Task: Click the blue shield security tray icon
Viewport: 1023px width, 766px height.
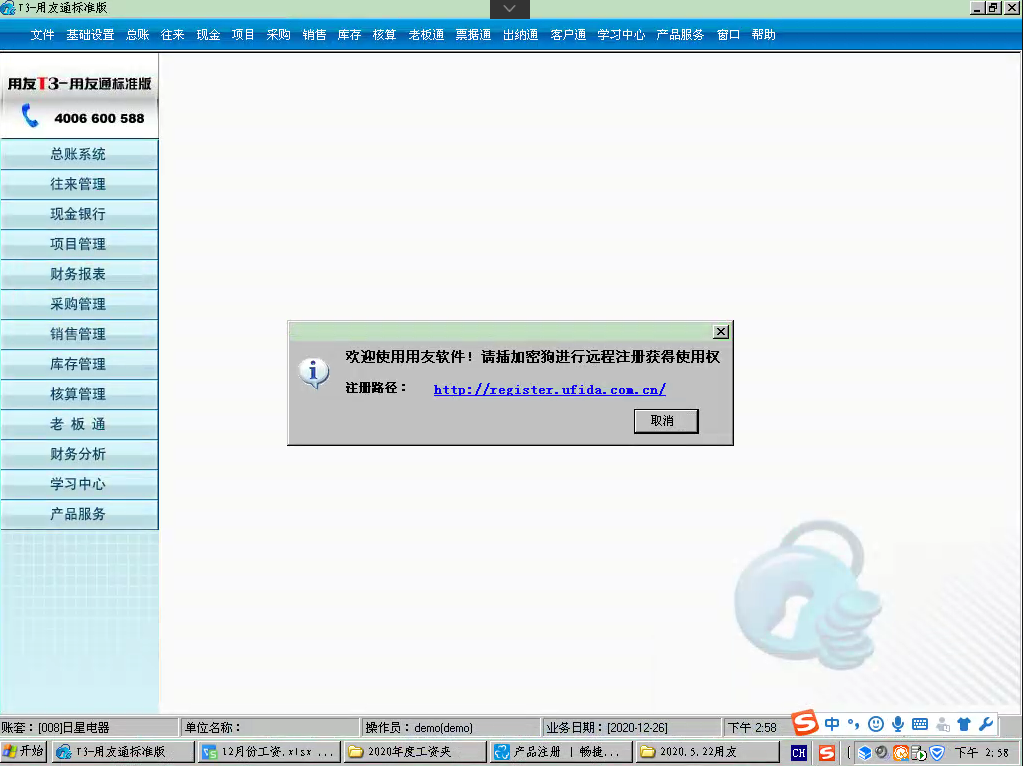Action: click(937, 752)
